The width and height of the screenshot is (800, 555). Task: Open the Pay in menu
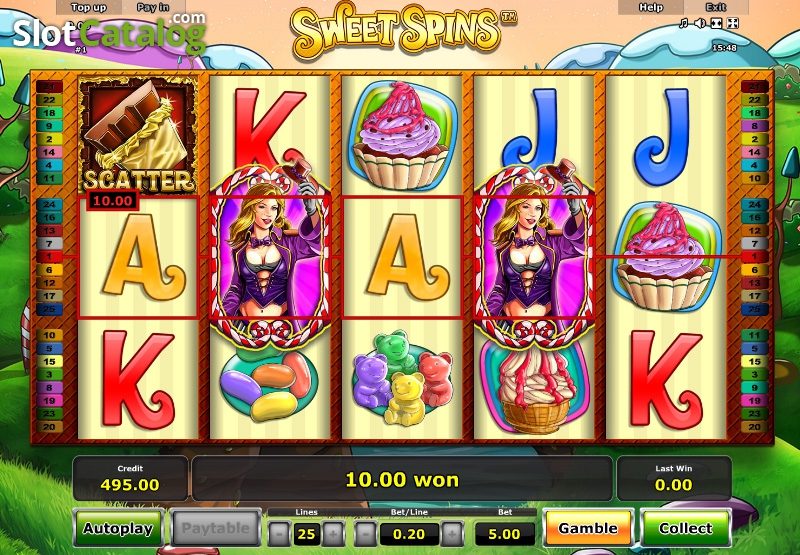point(153,7)
